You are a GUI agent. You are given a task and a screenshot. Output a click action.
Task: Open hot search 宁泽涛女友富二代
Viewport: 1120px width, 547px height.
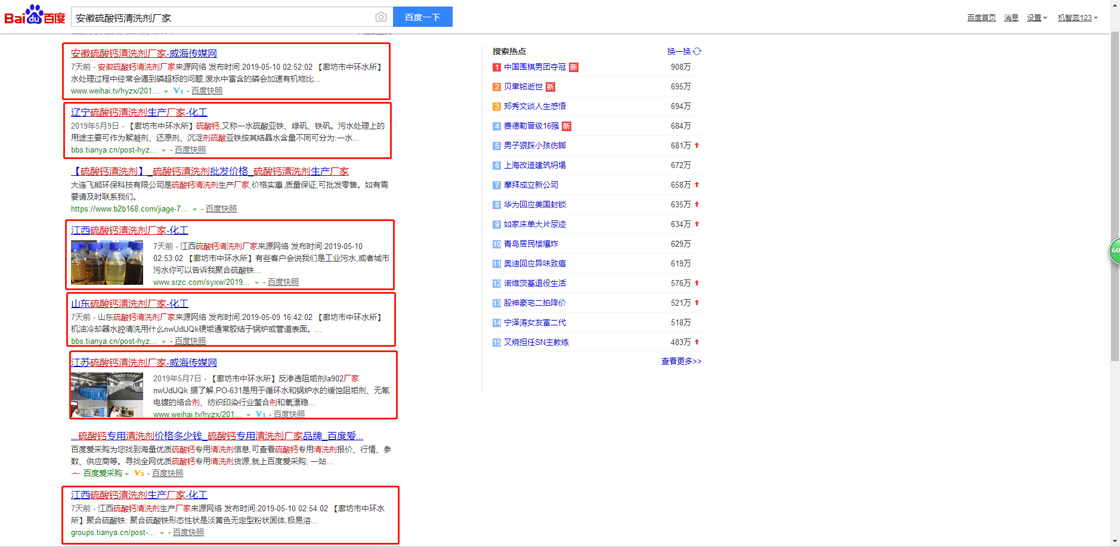(535, 323)
